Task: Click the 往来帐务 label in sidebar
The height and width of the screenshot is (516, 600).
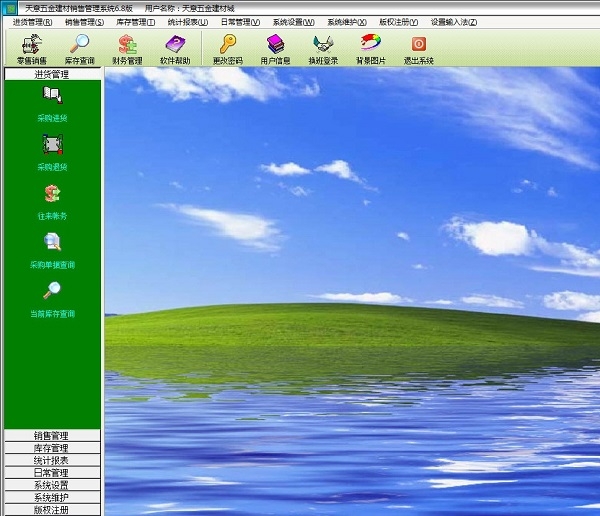Action: 52,216
